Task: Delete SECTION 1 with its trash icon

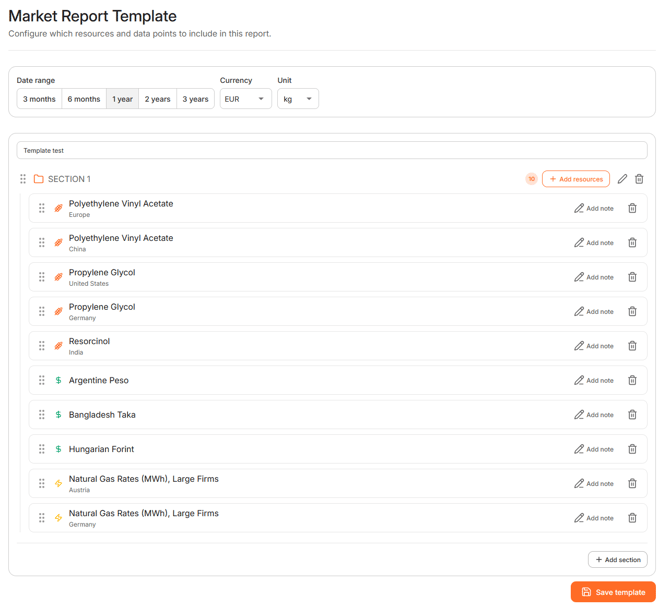Action: 639,179
